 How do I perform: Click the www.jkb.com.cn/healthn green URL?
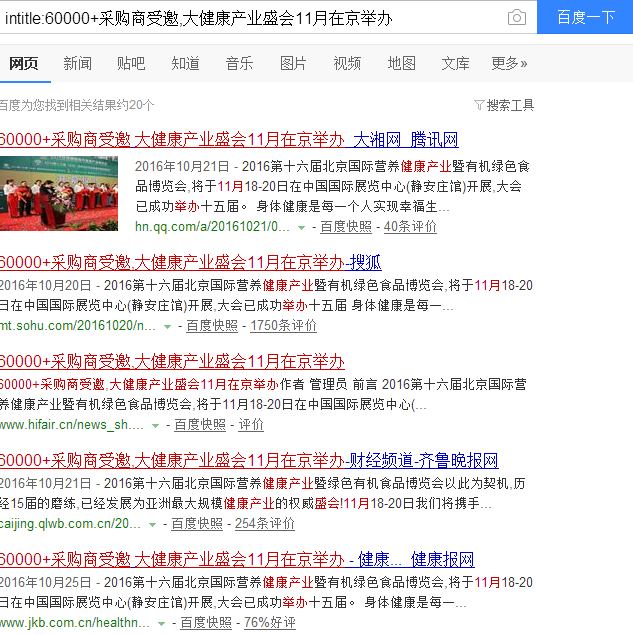(x=75, y=623)
